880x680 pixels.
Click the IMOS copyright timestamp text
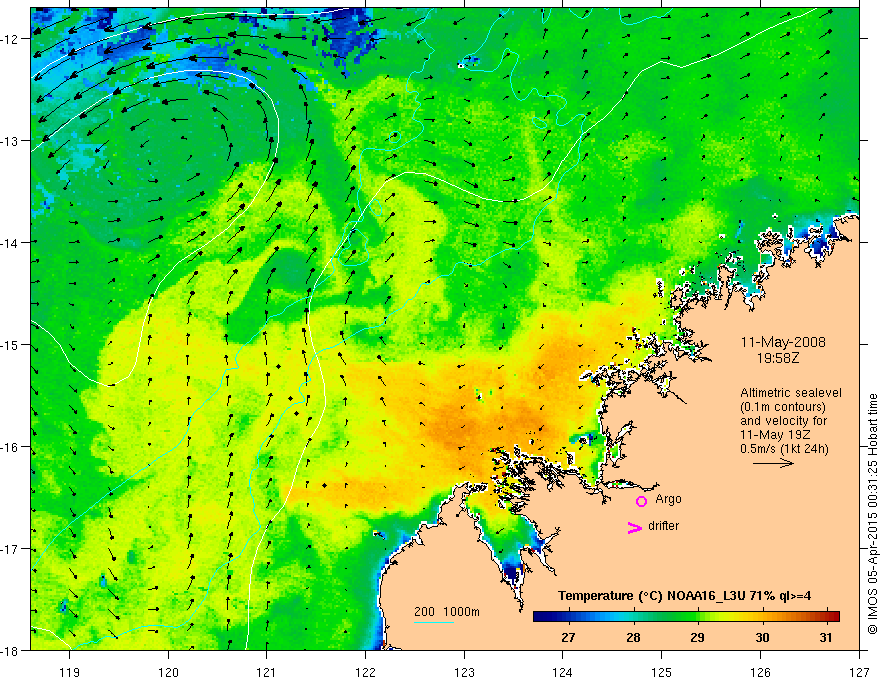[872, 514]
